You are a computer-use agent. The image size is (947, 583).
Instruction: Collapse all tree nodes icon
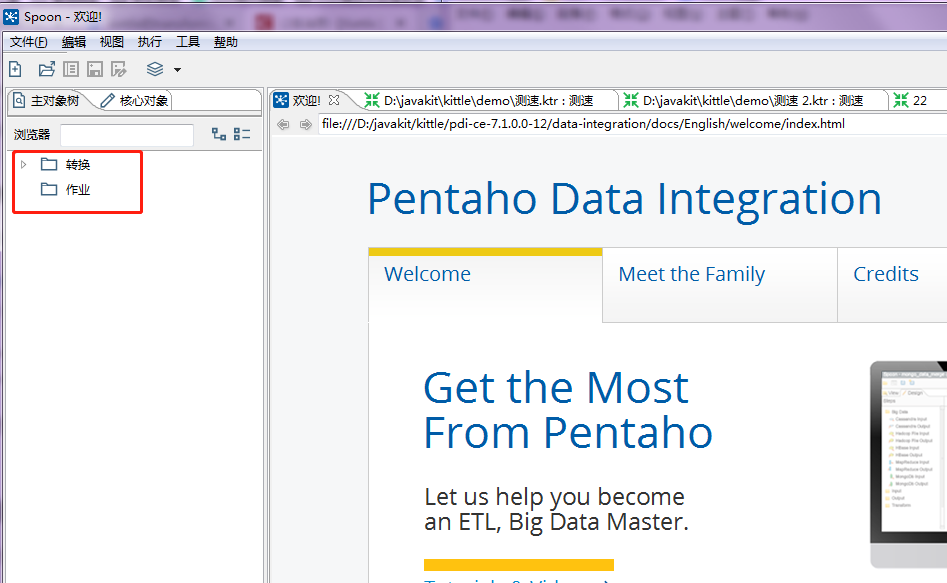[242, 134]
